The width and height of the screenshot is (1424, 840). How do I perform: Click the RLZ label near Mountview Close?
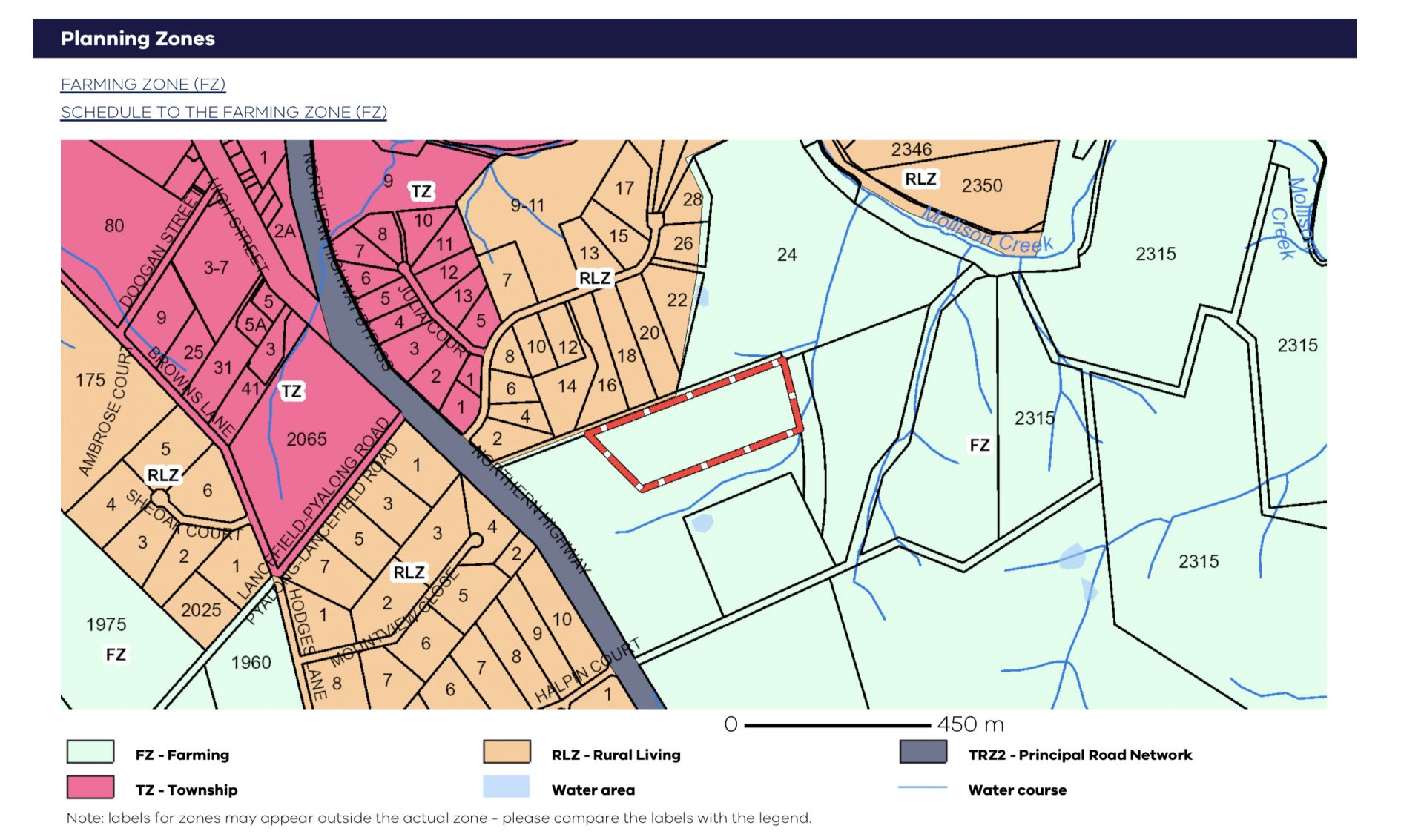pos(409,572)
